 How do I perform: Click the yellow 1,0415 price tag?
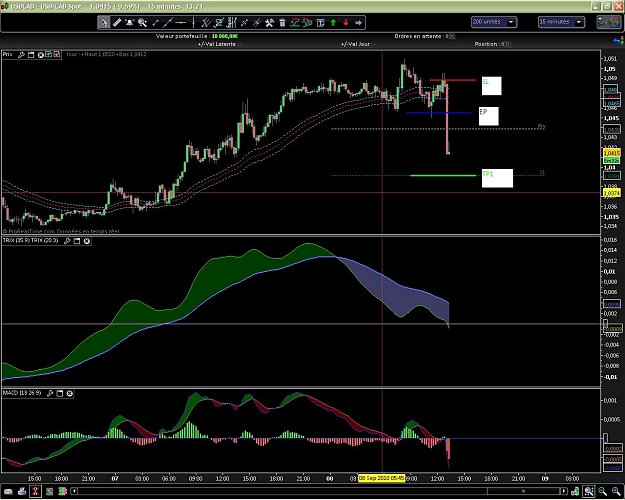coord(612,153)
